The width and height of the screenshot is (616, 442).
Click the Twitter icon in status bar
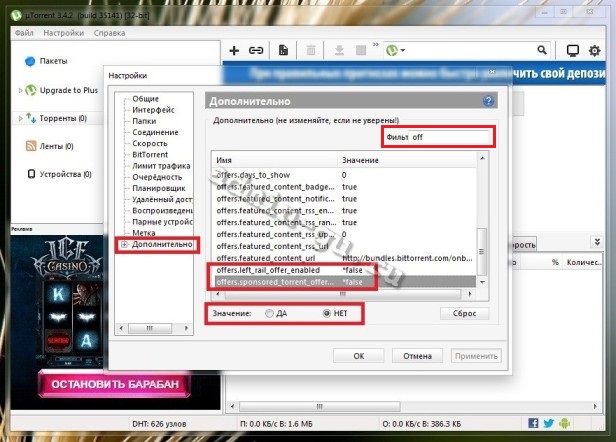click(x=551, y=425)
